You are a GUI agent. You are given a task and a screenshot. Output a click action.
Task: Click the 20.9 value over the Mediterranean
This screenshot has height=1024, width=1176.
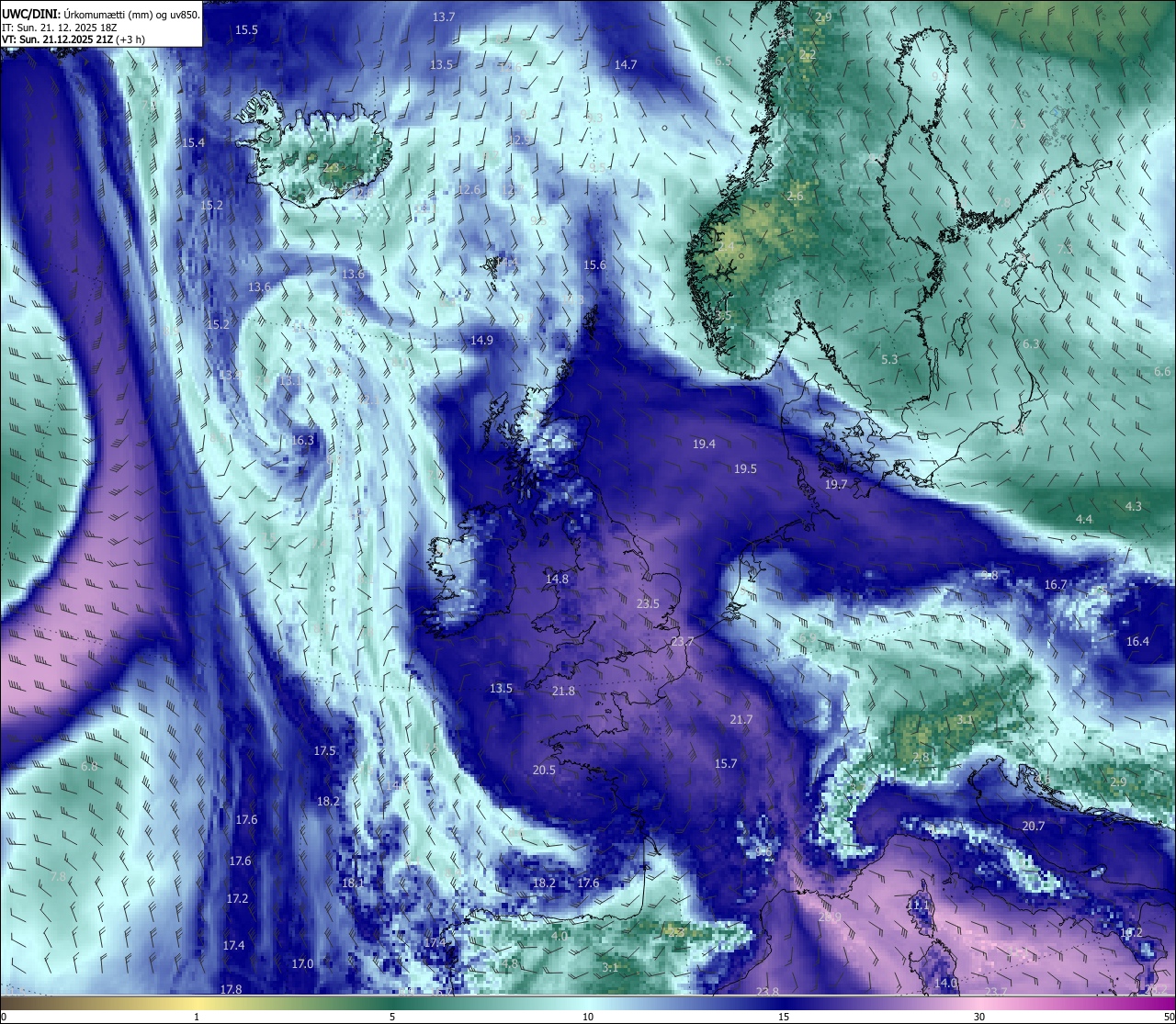pos(829,917)
